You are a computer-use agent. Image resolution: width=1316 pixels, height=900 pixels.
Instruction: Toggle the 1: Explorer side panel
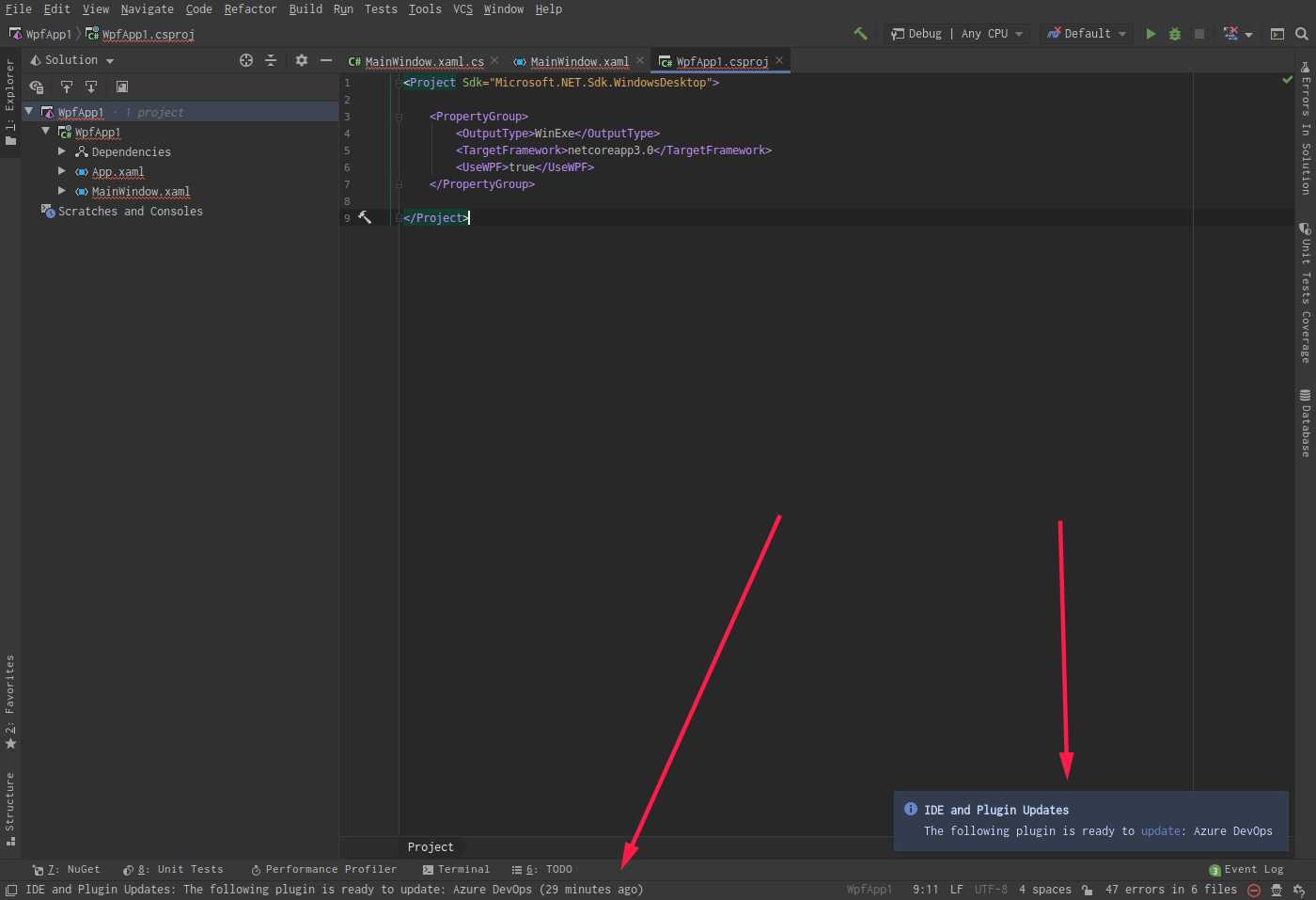pos(10,102)
